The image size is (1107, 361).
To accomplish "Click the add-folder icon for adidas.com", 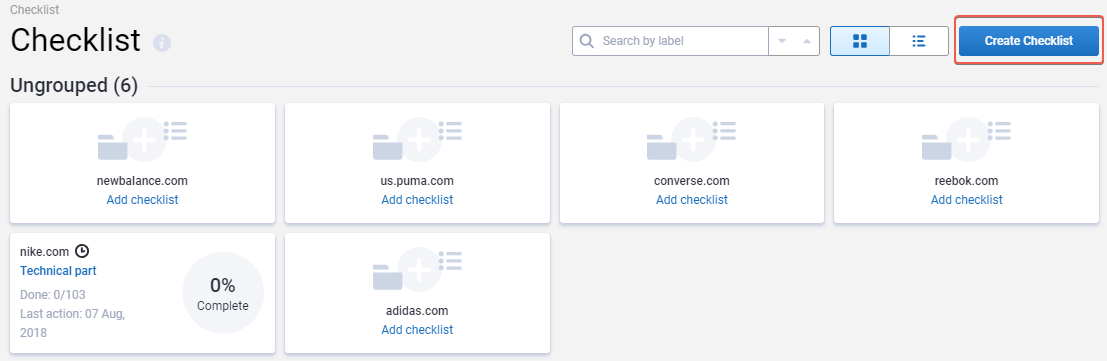I will (417, 270).
